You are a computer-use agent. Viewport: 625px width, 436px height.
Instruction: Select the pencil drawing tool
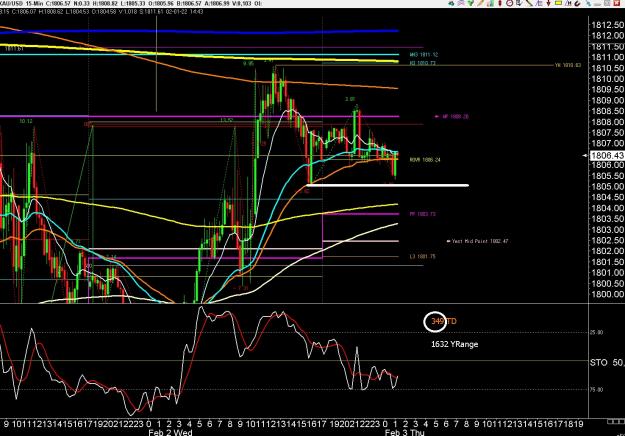click(x=481, y=3)
